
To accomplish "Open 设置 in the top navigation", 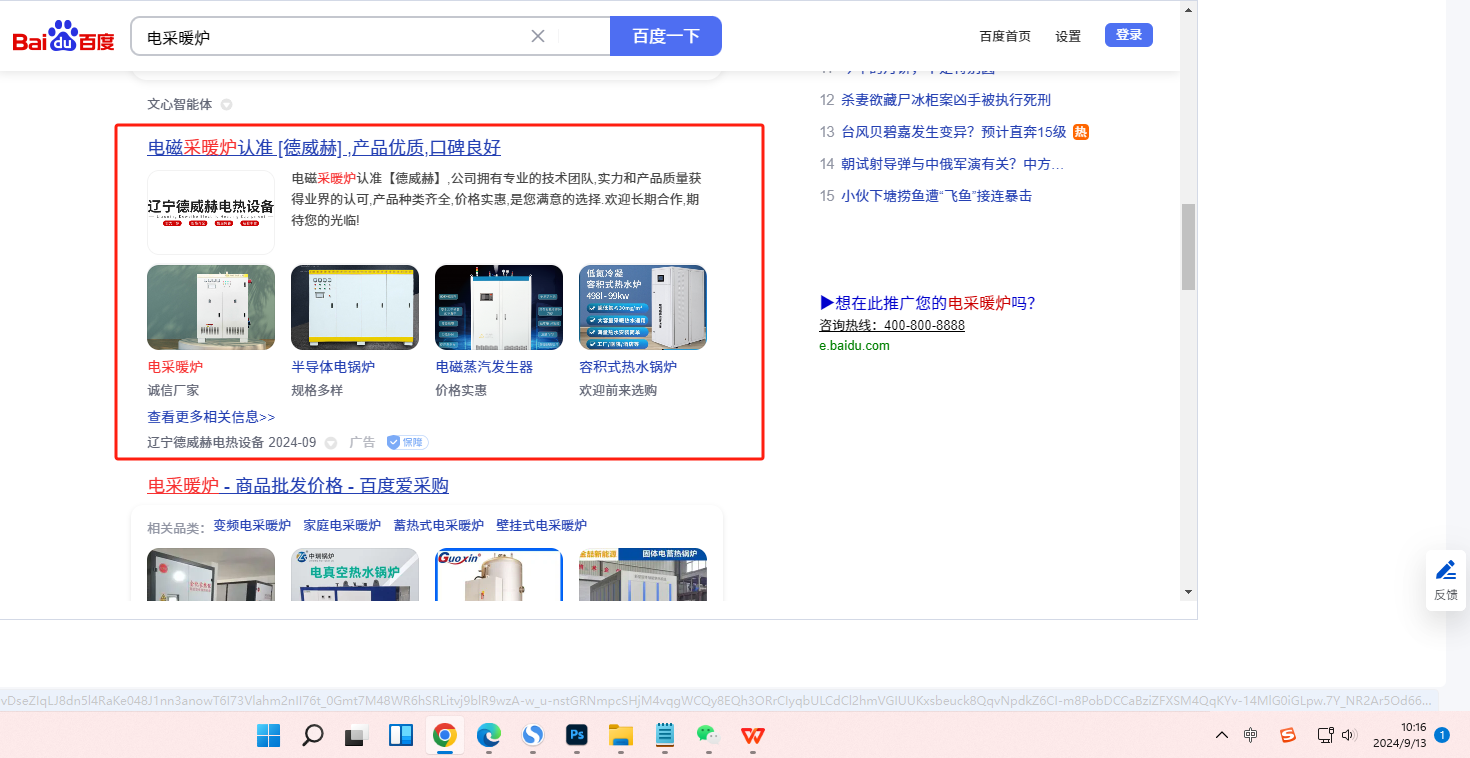I will (x=1068, y=36).
